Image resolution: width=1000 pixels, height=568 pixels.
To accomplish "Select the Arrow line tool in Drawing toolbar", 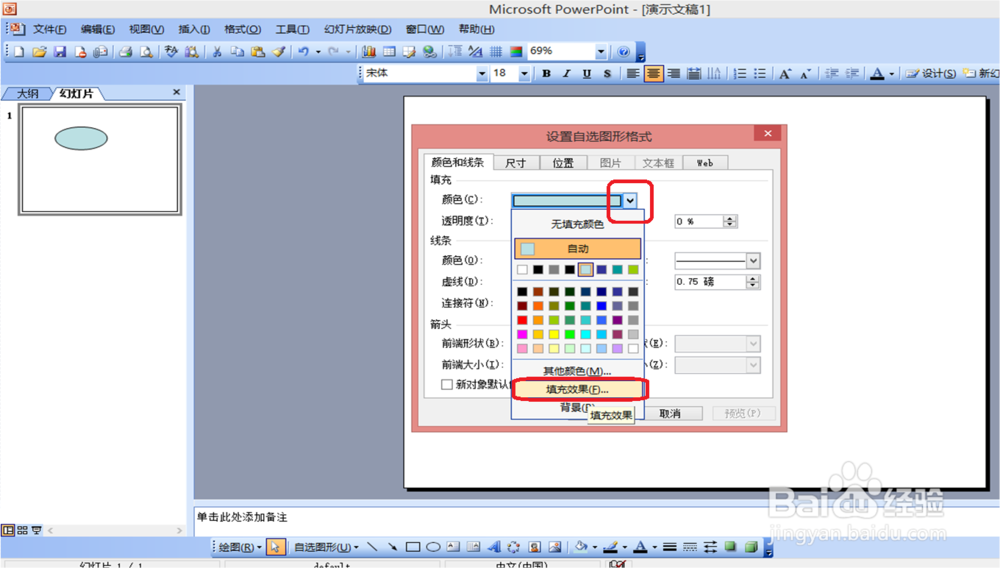I will [392, 547].
